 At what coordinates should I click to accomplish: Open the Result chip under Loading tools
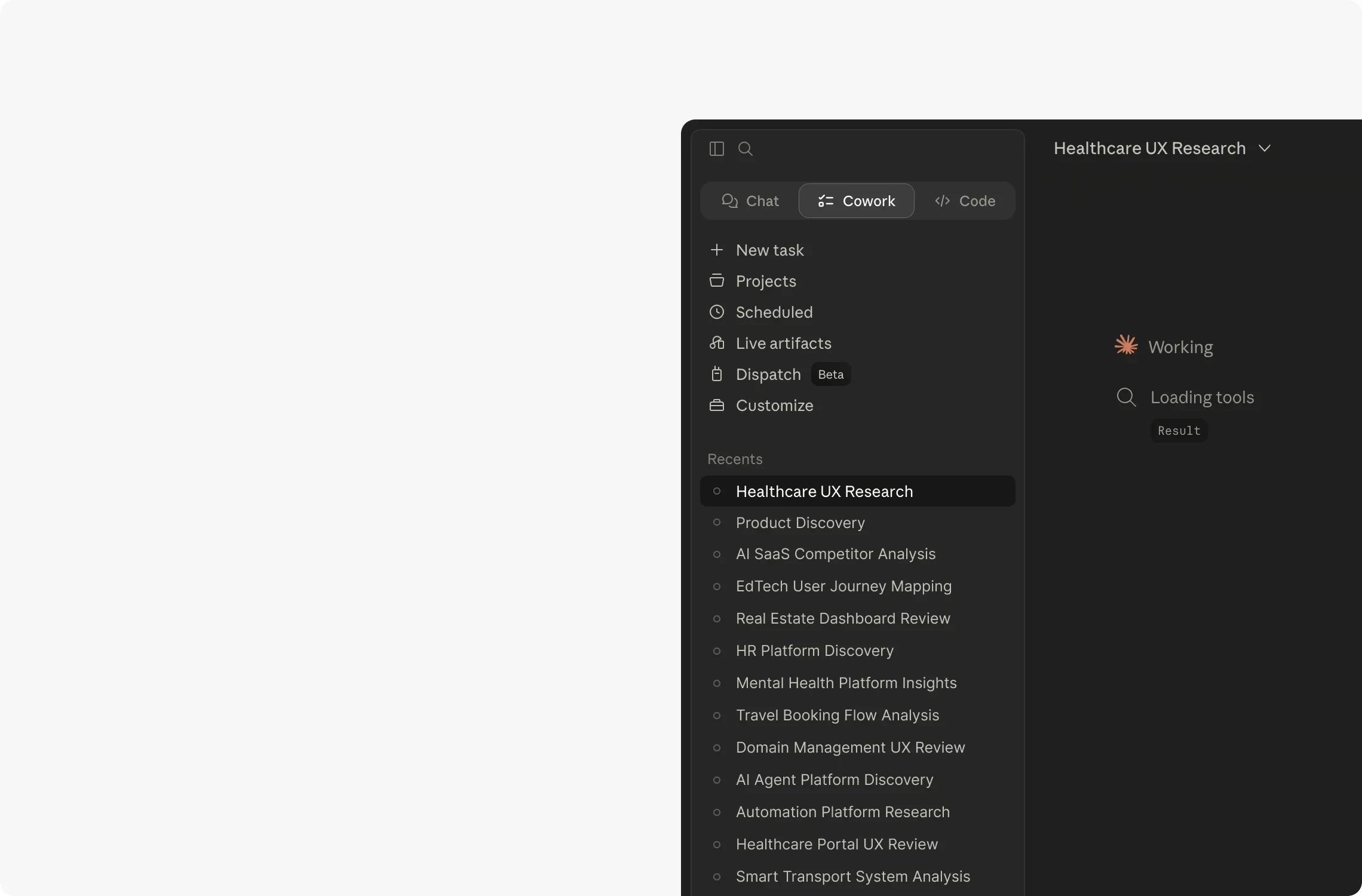(x=1179, y=431)
